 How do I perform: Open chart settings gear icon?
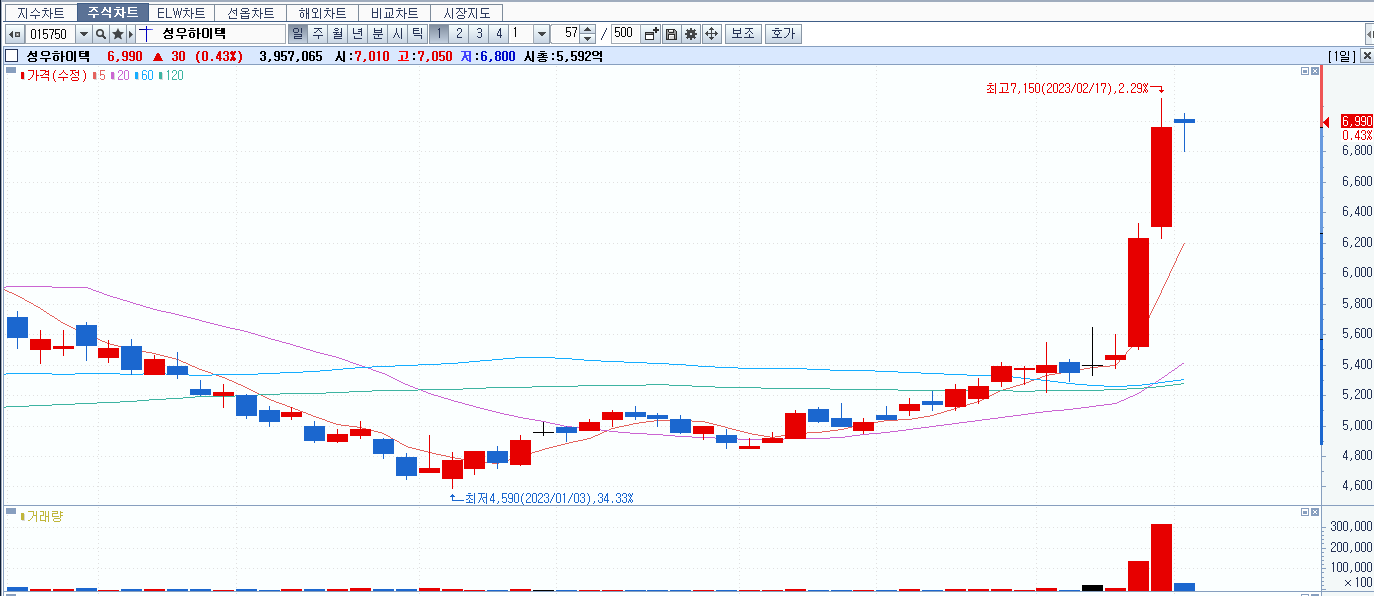(x=691, y=34)
